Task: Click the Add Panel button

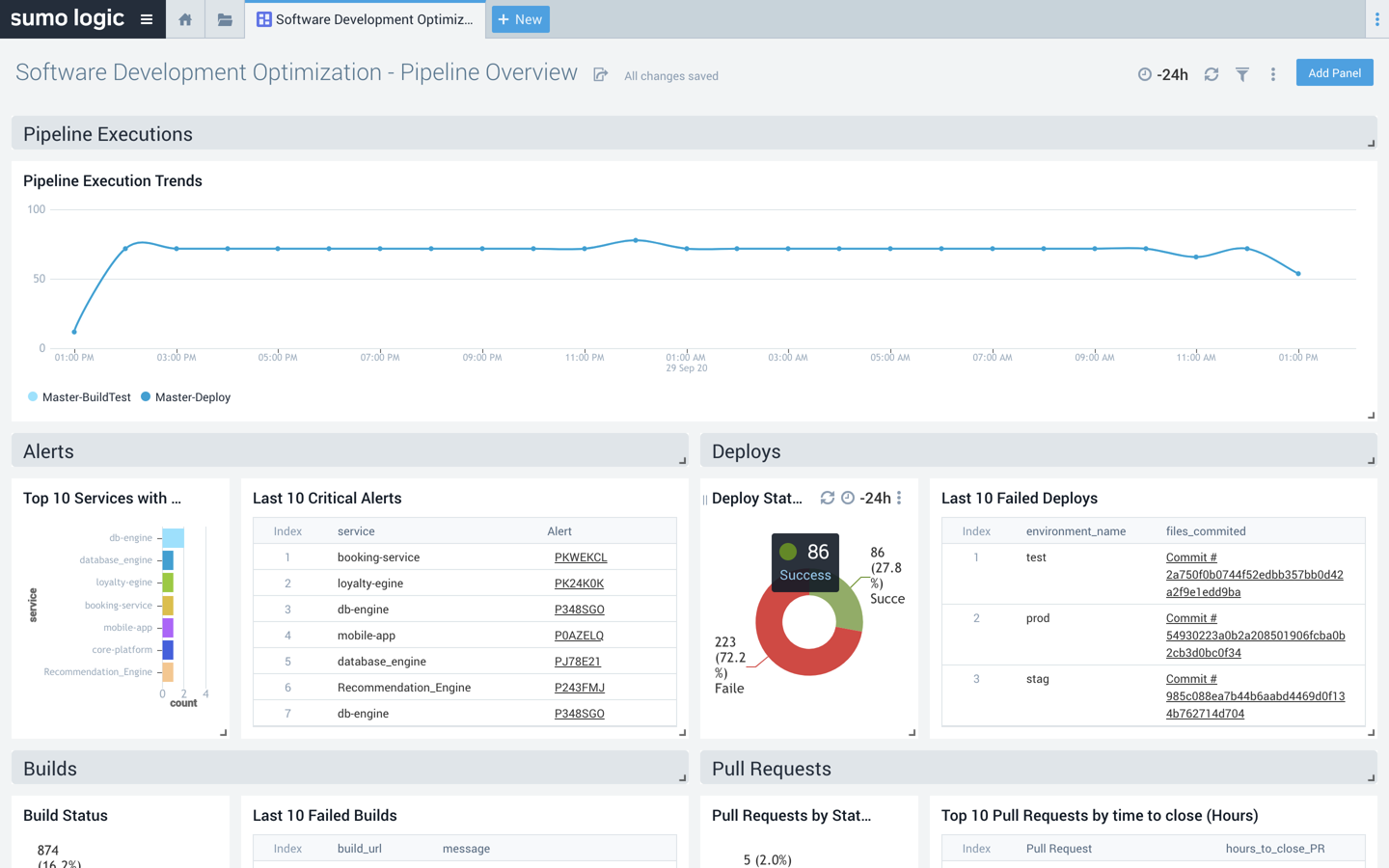Action: click(1334, 73)
